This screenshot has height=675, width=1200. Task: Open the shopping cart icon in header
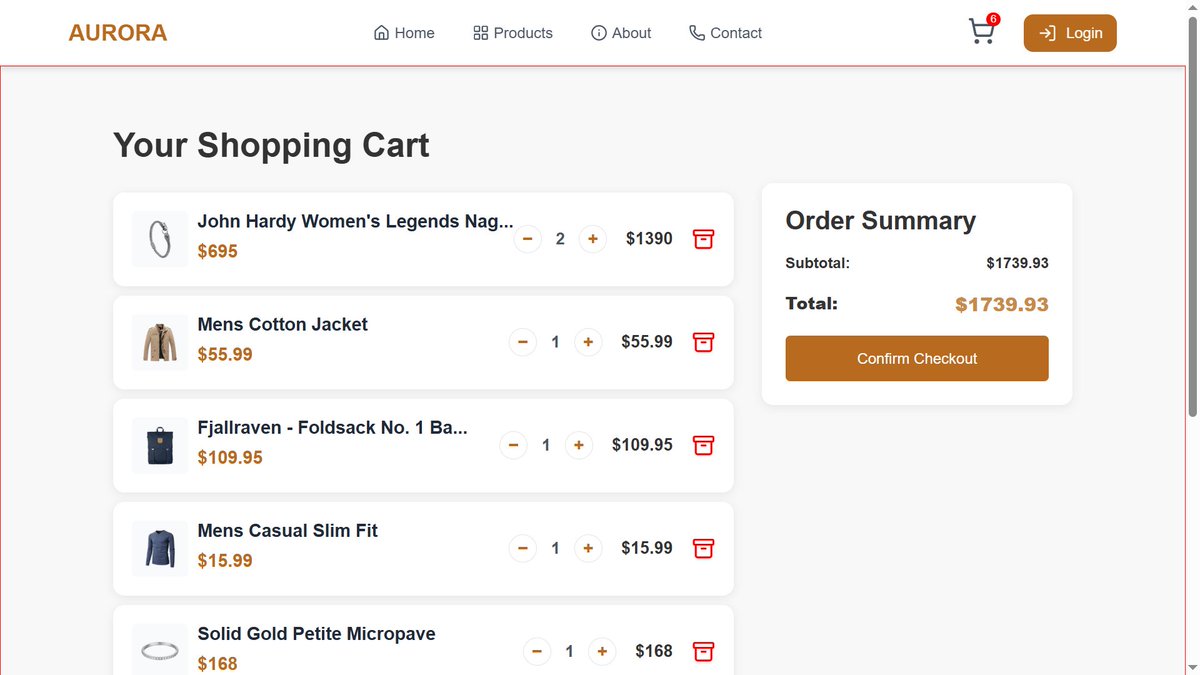[x=982, y=33]
